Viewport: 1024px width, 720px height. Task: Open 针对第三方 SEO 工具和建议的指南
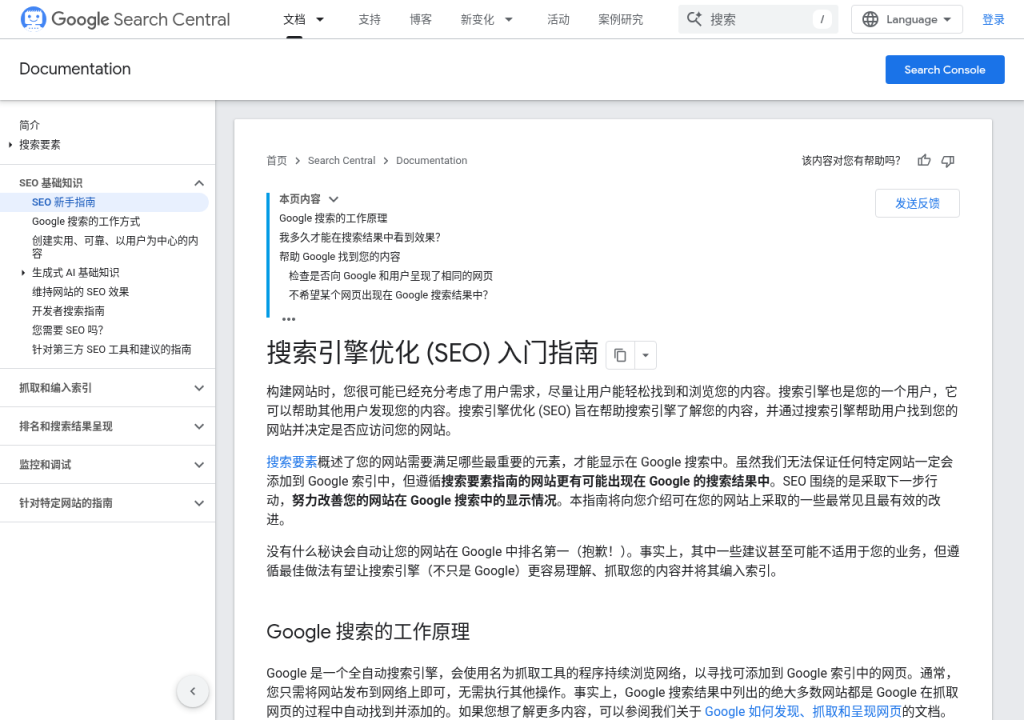click(112, 350)
